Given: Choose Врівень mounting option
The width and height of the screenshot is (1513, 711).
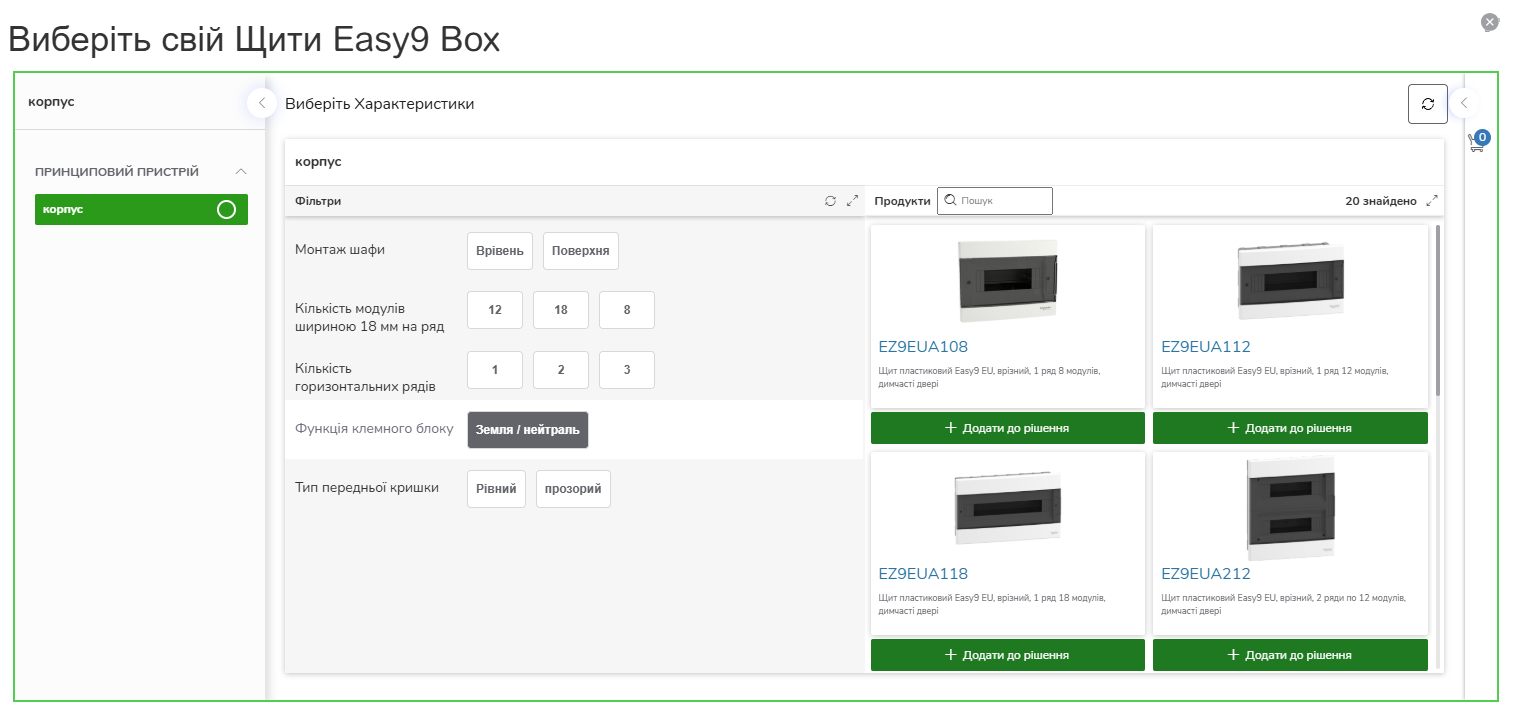Looking at the screenshot, I should pyautogui.click(x=499, y=251).
